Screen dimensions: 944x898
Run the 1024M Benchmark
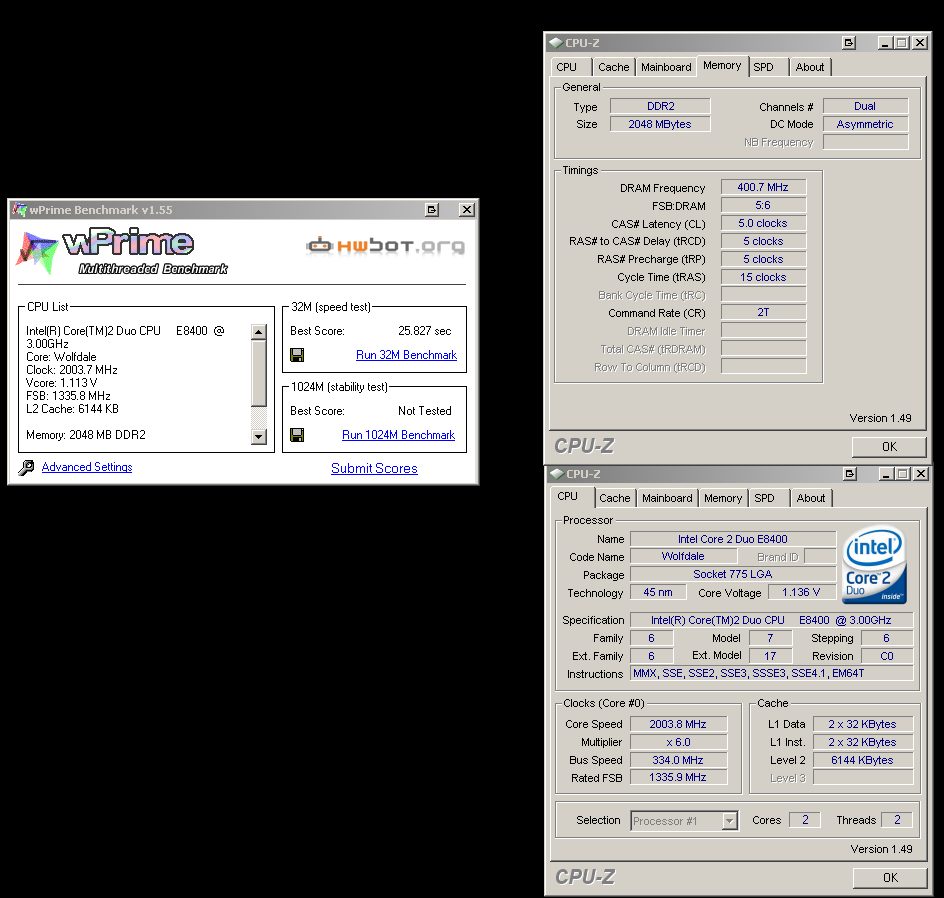[399, 435]
